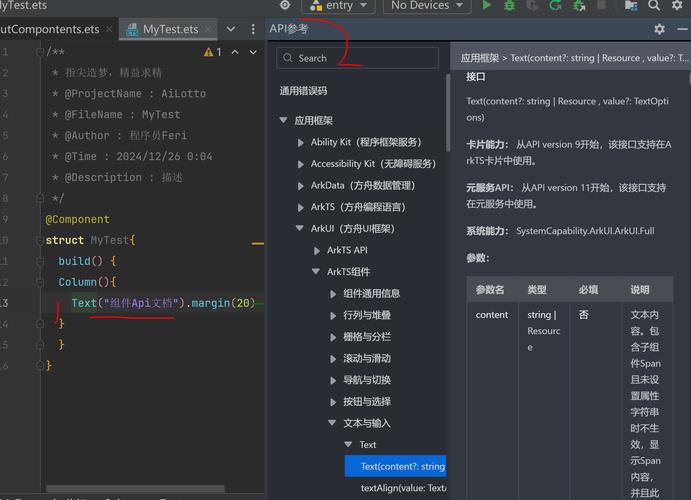Minimize the API参考 panel with dash icon
Screen dimensions: 691x500
(x=682, y=29)
